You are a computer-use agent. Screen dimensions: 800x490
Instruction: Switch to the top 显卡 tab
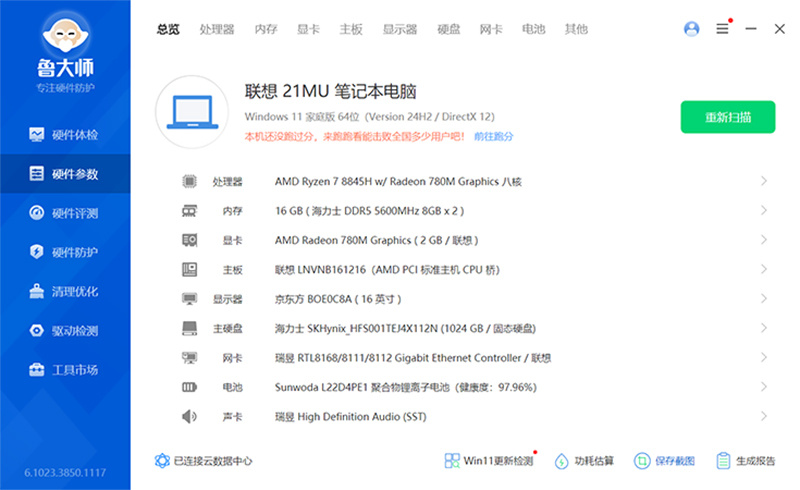(x=308, y=29)
